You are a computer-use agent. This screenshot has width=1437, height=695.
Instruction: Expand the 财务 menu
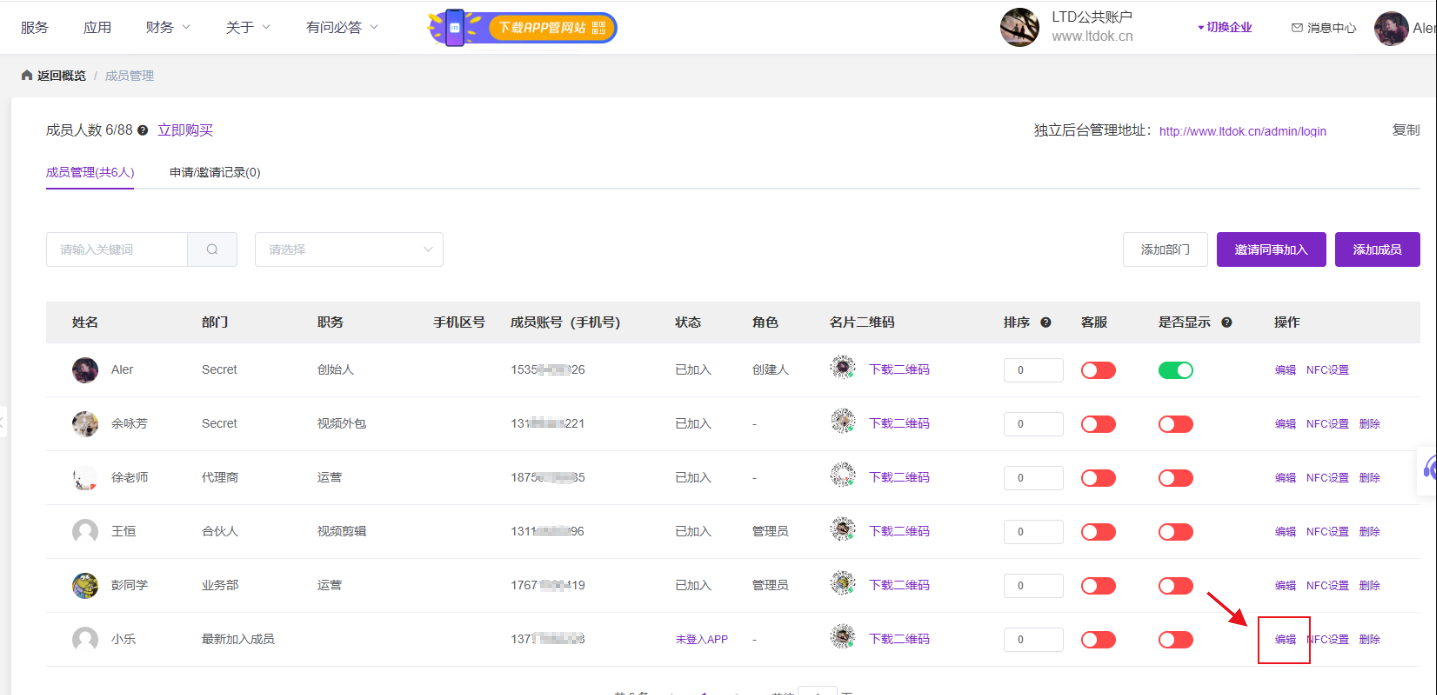pos(168,27)
